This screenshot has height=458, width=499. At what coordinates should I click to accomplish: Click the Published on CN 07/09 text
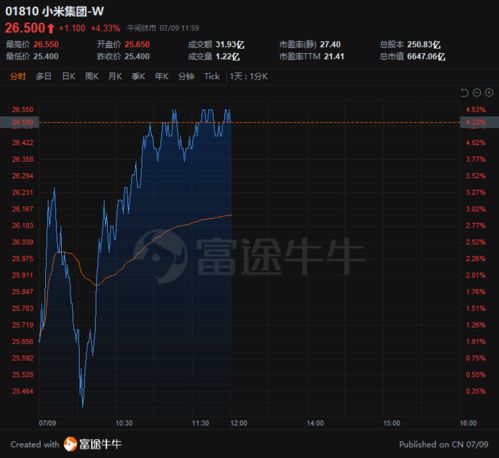(444, 444)
